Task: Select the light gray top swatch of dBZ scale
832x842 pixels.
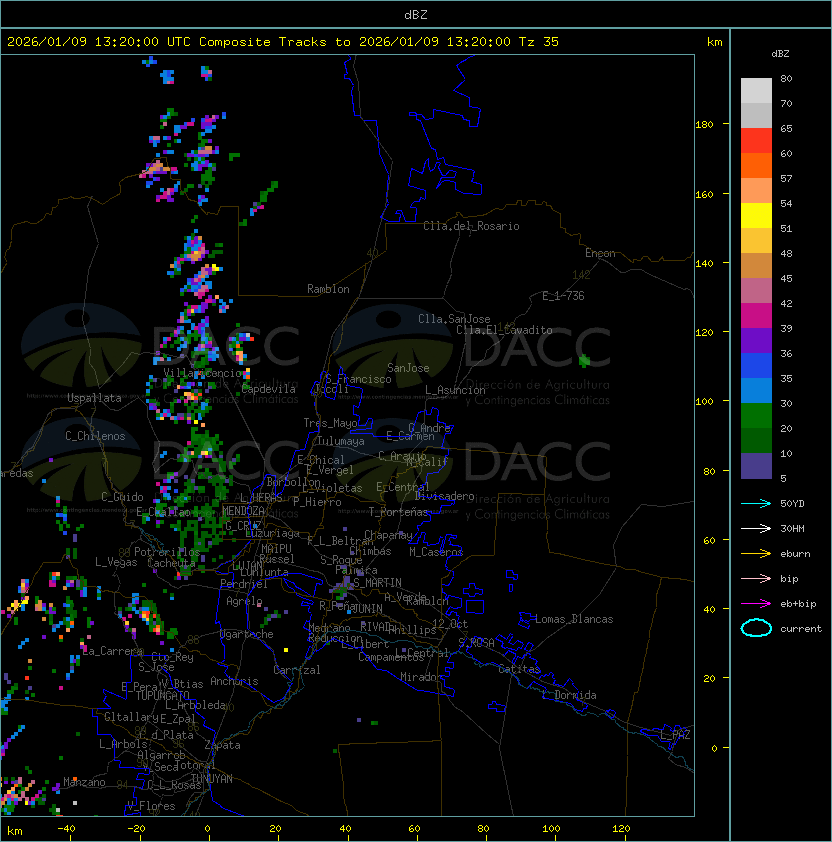Action: coord(756,91)
